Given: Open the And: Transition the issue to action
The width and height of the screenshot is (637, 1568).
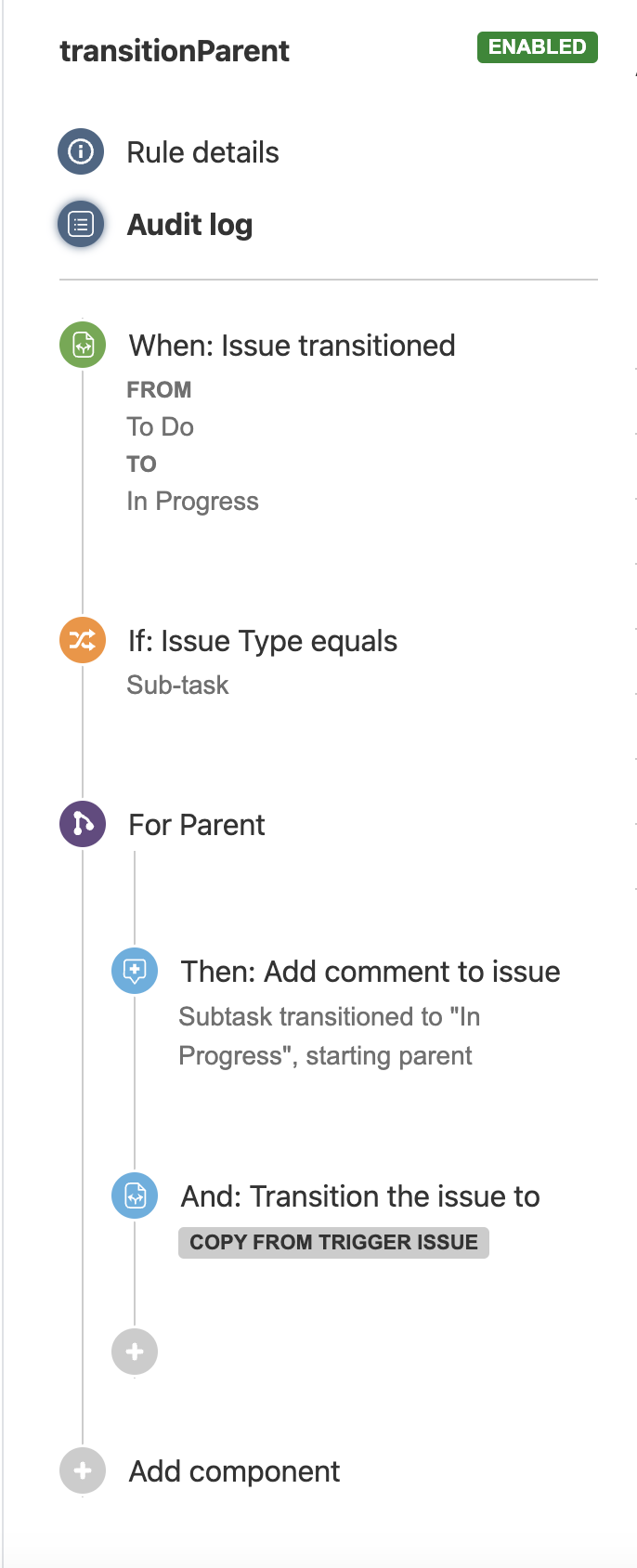Looking at the screenshot, I should coord(360,1196).
